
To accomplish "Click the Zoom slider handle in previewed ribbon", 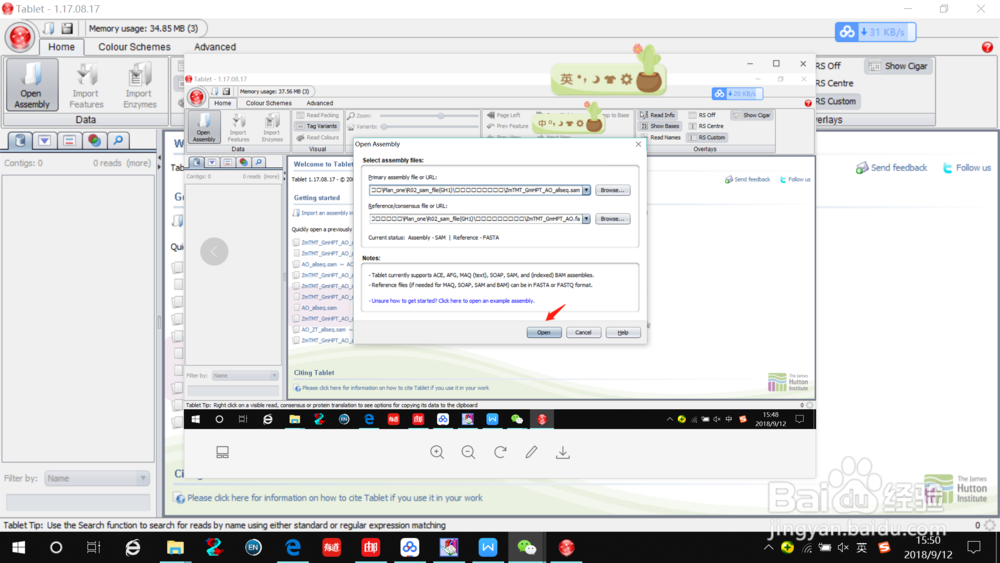I will point(441,116).
